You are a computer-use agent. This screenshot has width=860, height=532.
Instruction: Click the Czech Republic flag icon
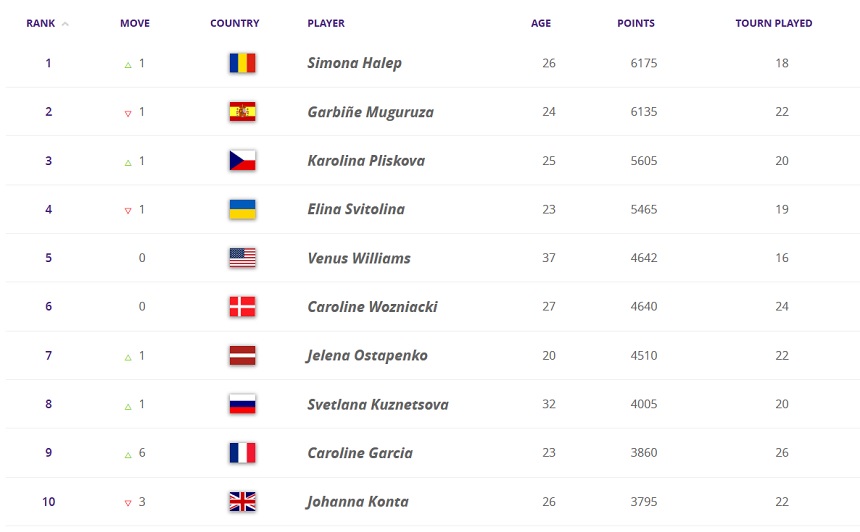click(x=242, y=160)
